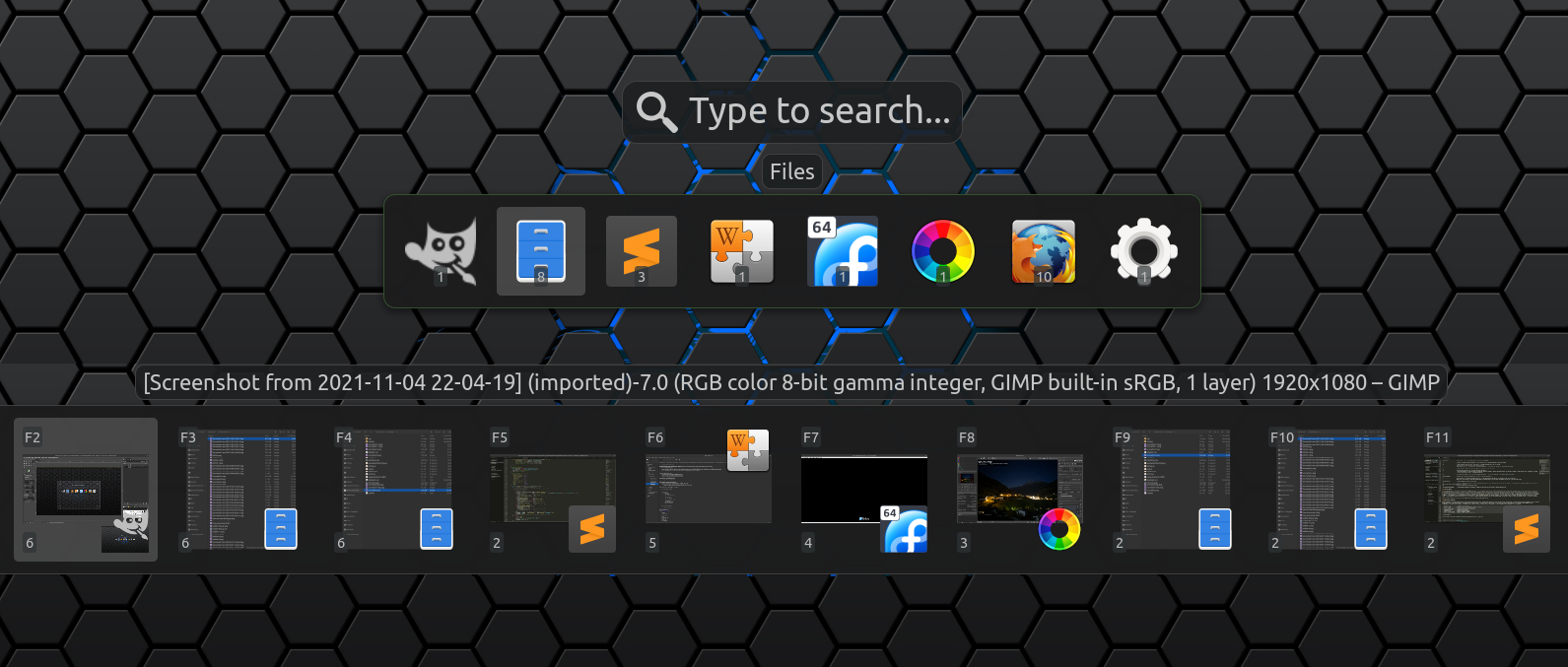Switch to the F8 color wheel window thumbnail

tap(1020, 490)
